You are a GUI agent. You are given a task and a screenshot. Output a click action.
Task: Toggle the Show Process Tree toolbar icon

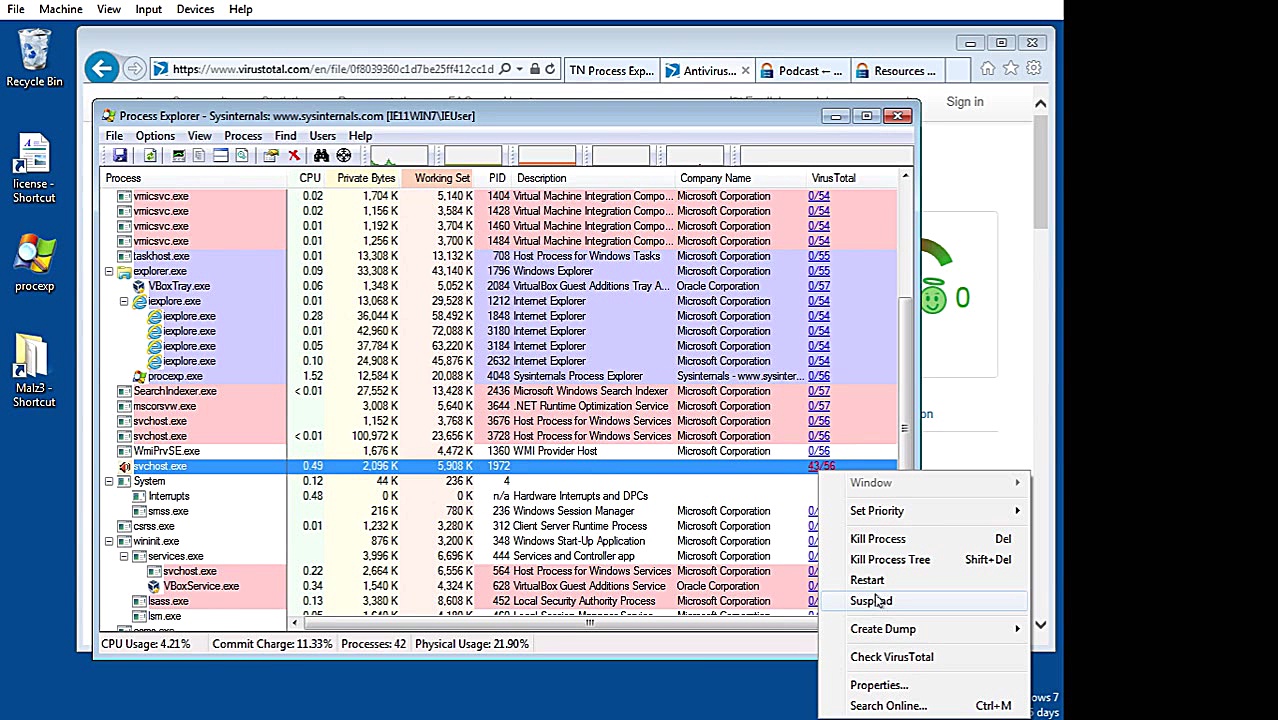pos(199,156)
